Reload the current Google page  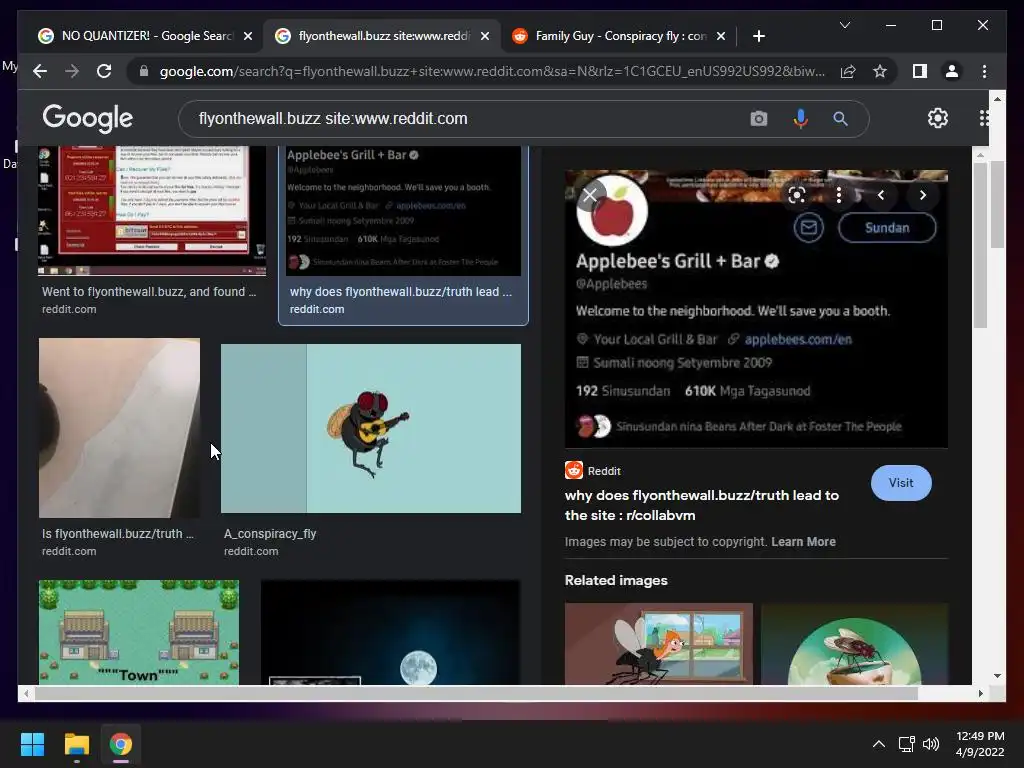point(104,71)
